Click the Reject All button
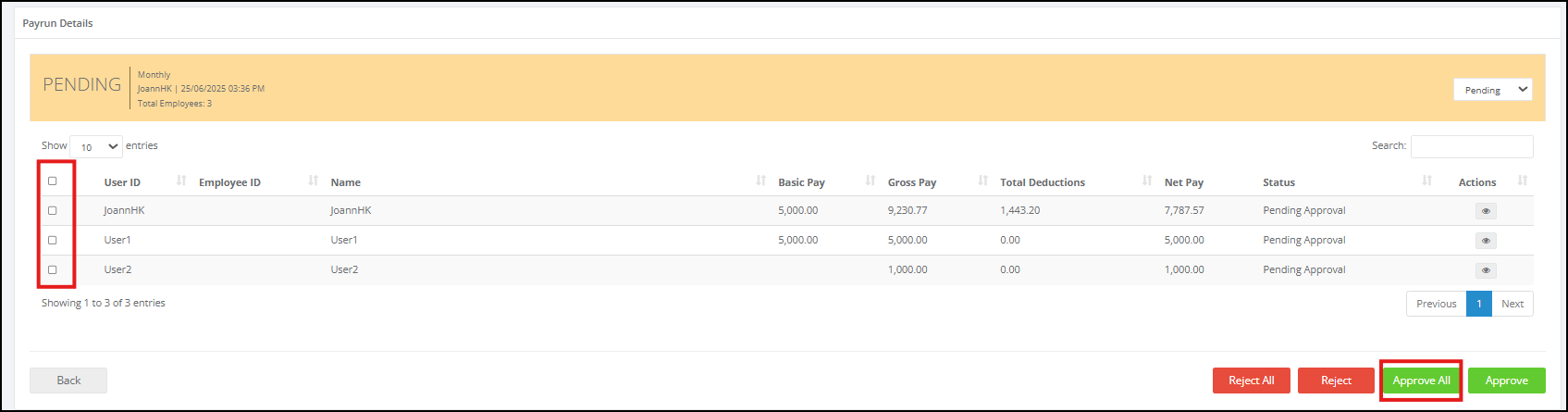The width and height of the screenshot is (1568, 412). (1251, 381)
